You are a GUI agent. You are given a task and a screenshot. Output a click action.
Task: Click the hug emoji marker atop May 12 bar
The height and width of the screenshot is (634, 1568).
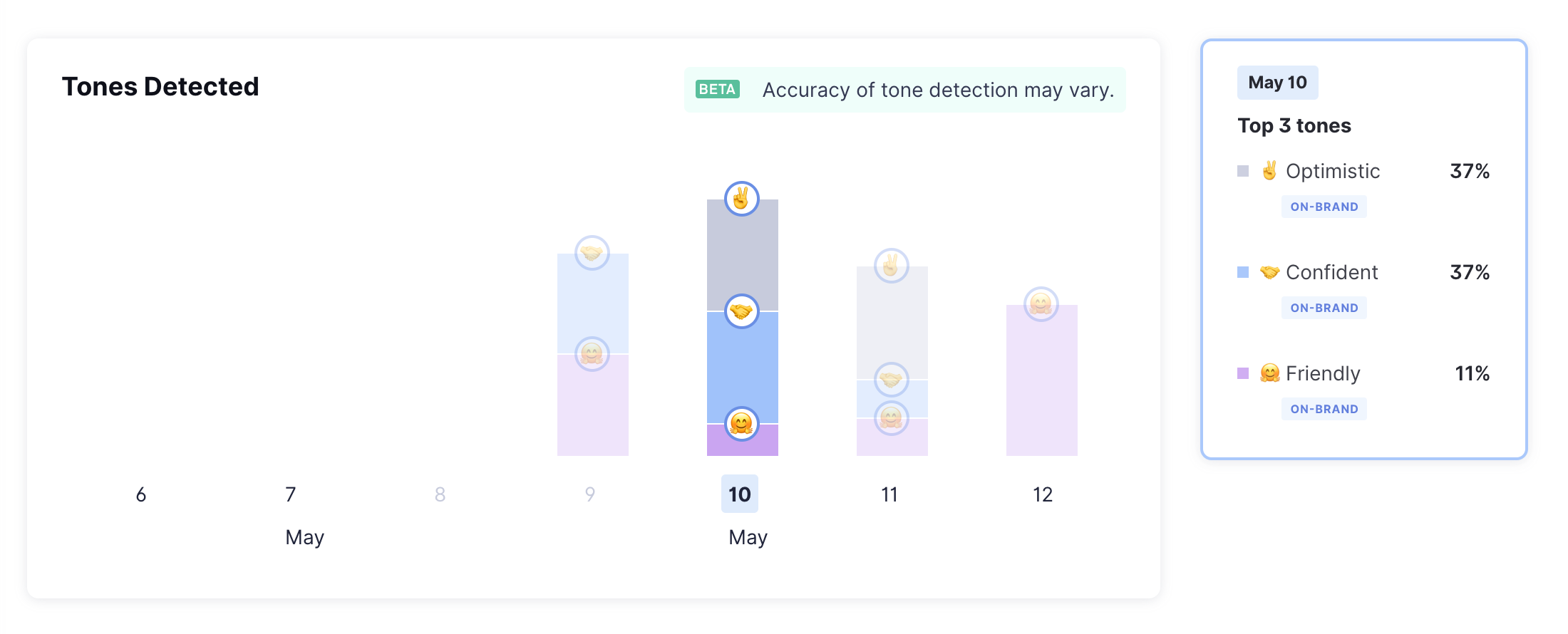[1041, 304]
